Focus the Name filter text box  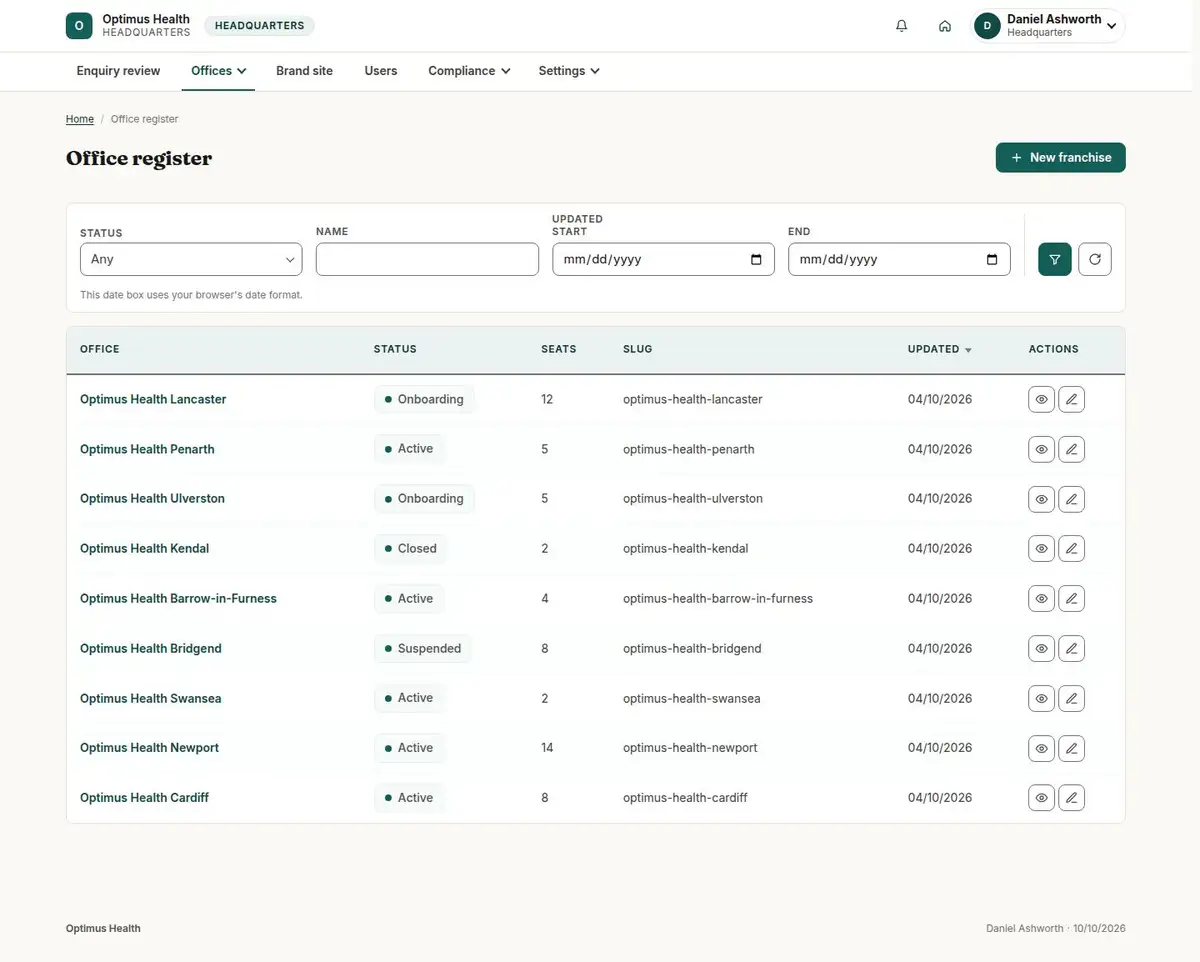click(427, 259)
